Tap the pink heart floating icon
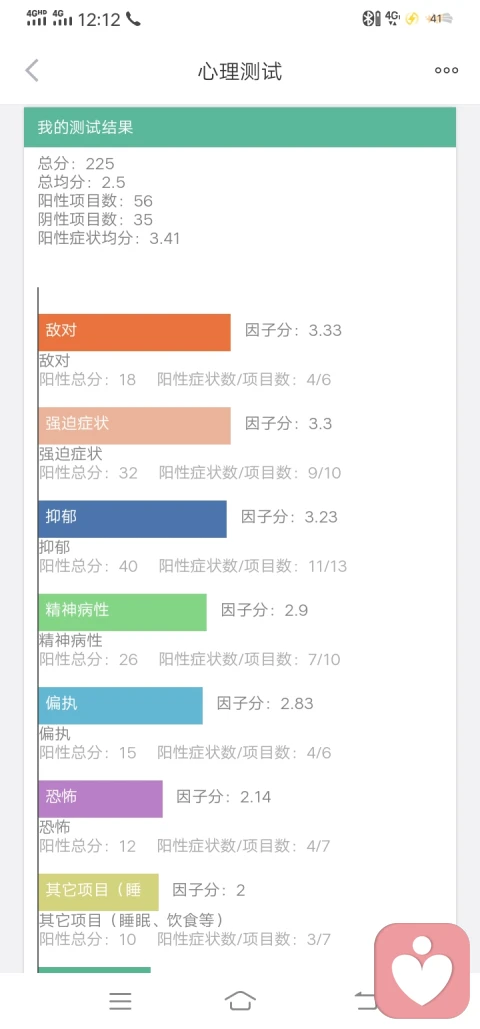 422,971
